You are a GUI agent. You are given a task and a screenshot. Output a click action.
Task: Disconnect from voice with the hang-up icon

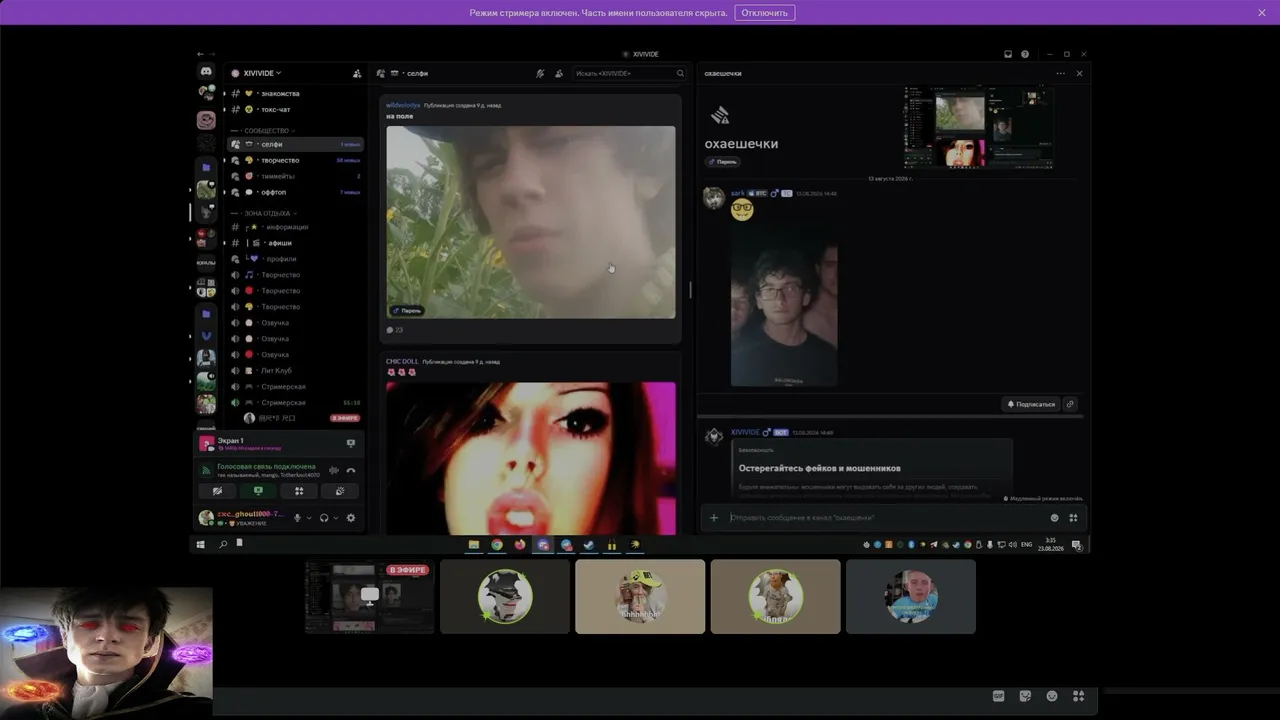(x=351, y=470)
